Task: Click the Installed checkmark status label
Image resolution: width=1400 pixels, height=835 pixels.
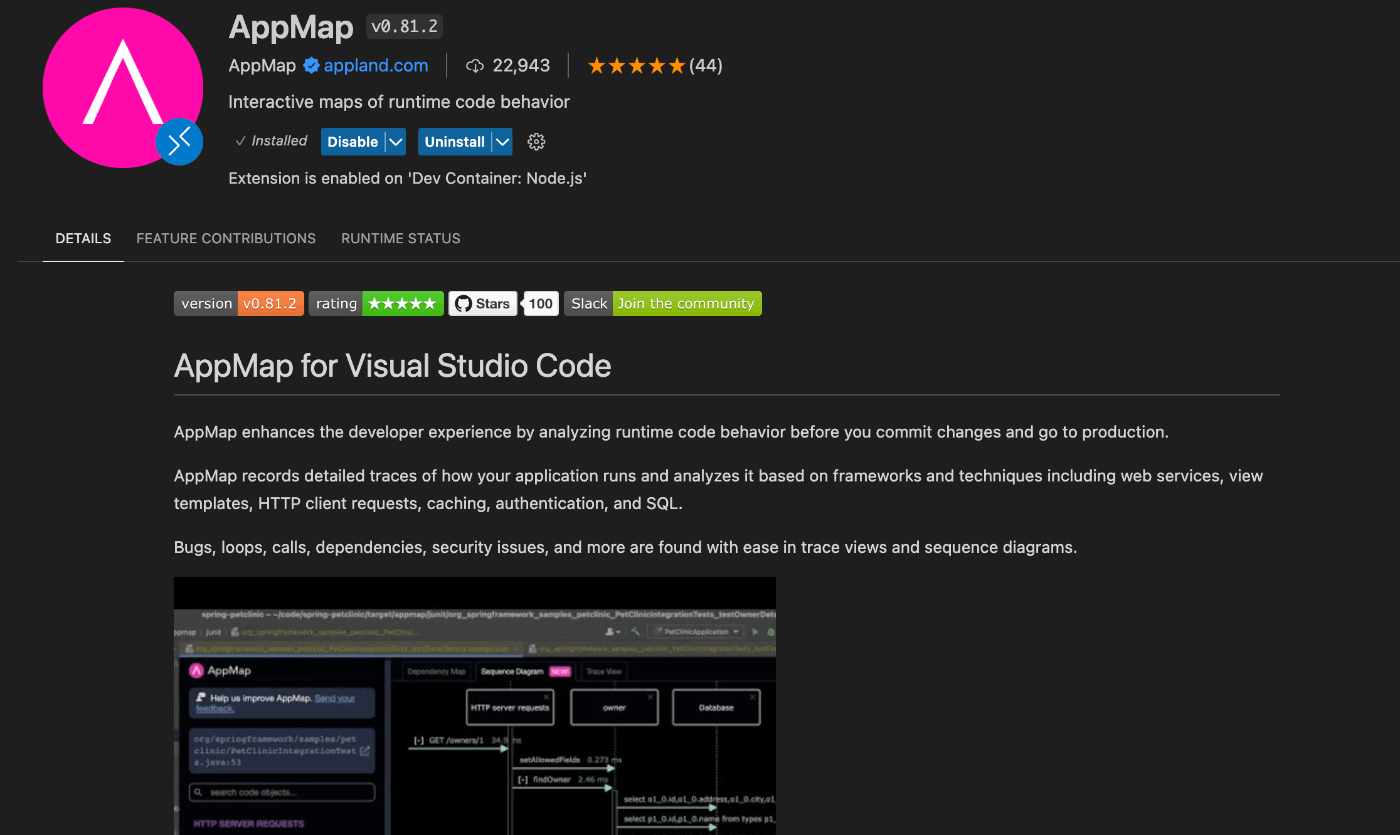Action: pyautogui.click(x=271, y=141)
